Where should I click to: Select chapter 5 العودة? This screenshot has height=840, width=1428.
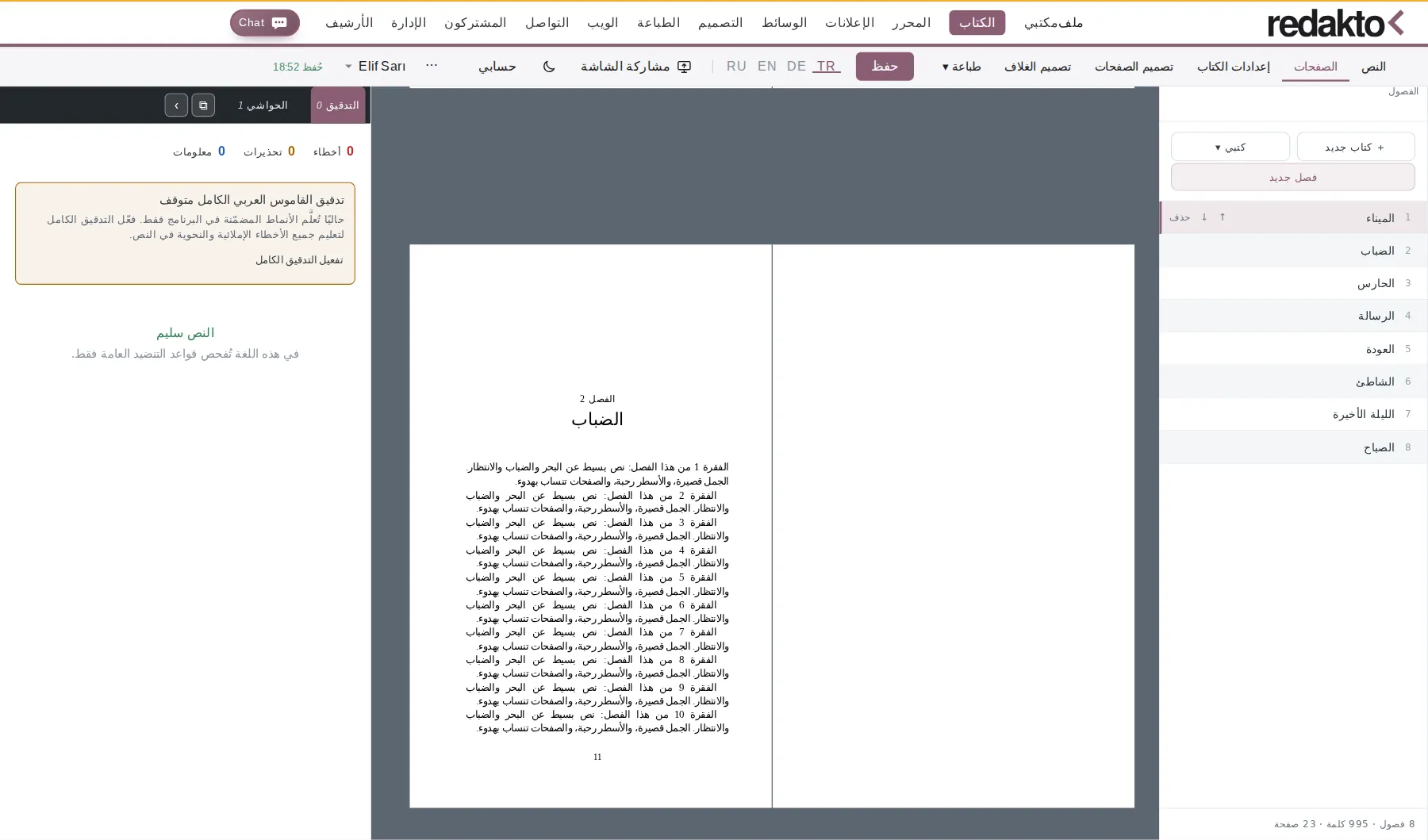click(1293, 349)
